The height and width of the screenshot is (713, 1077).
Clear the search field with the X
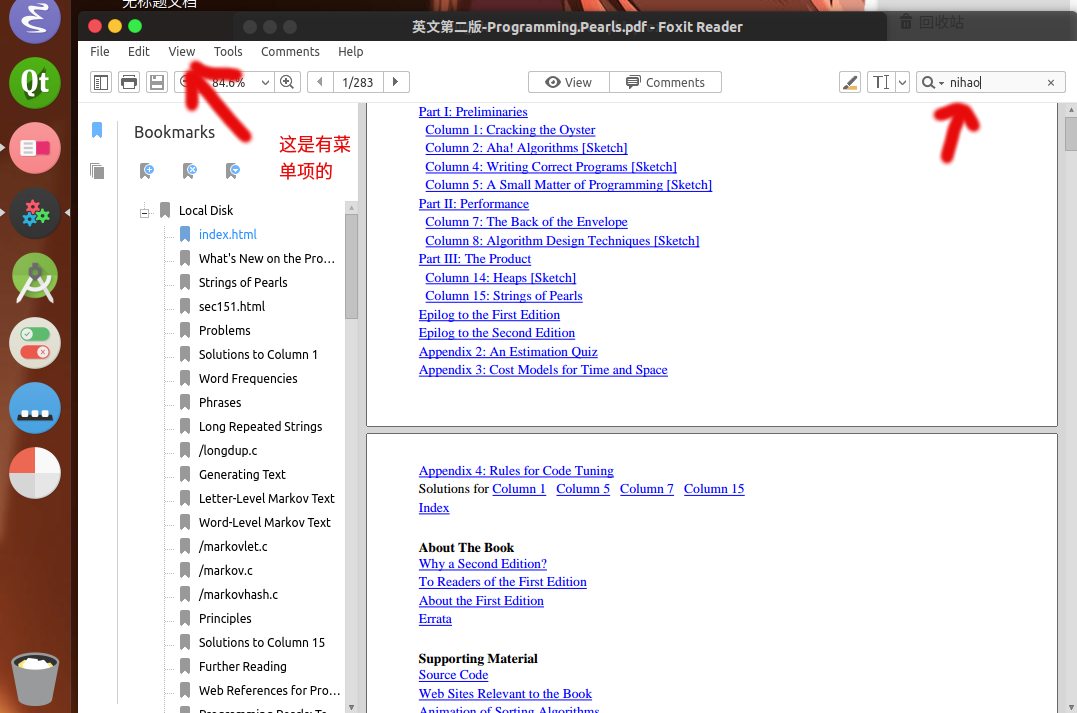tap(1051, 82)
